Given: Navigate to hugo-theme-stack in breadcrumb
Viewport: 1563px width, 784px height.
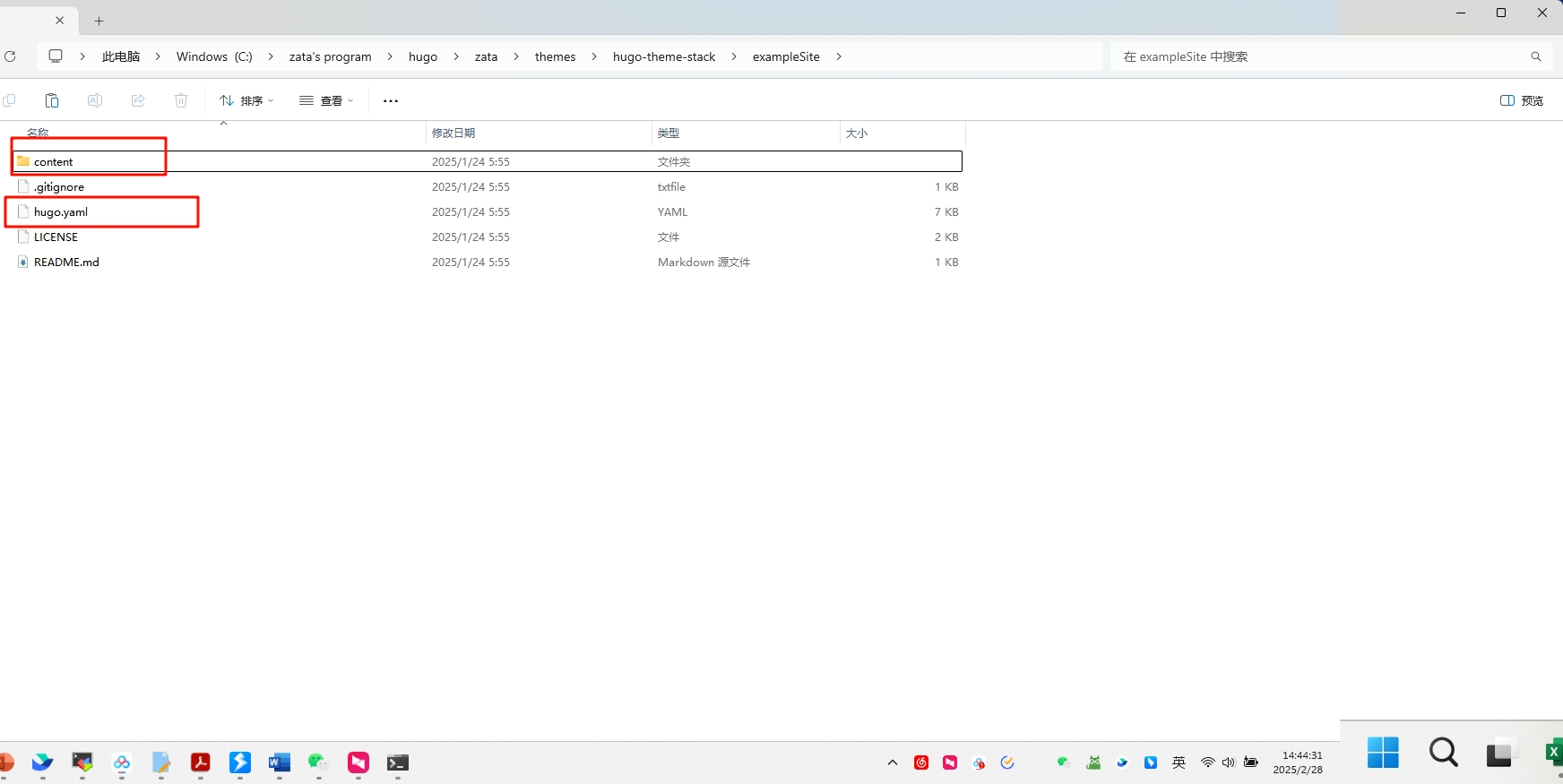Looking at the screenshot, I should point(663,56).
